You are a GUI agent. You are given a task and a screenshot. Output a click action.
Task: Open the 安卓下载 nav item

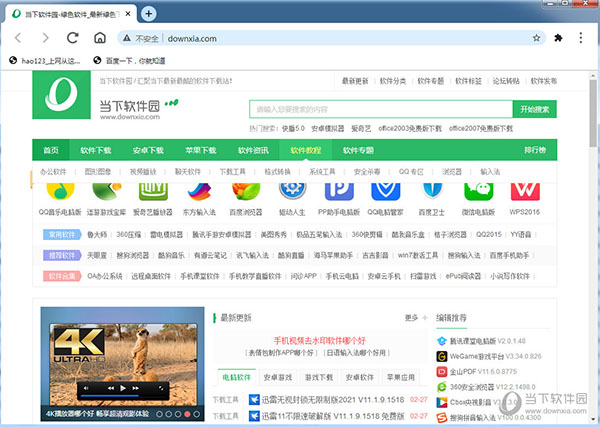[x=148, y=150]
